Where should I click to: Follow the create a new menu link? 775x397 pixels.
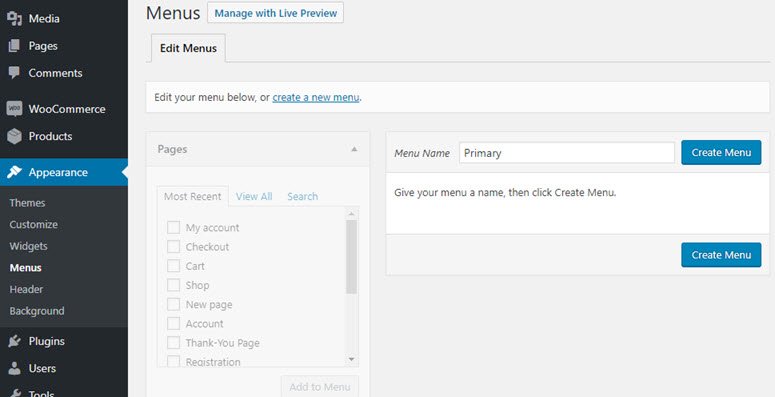[x=316, y=97]
